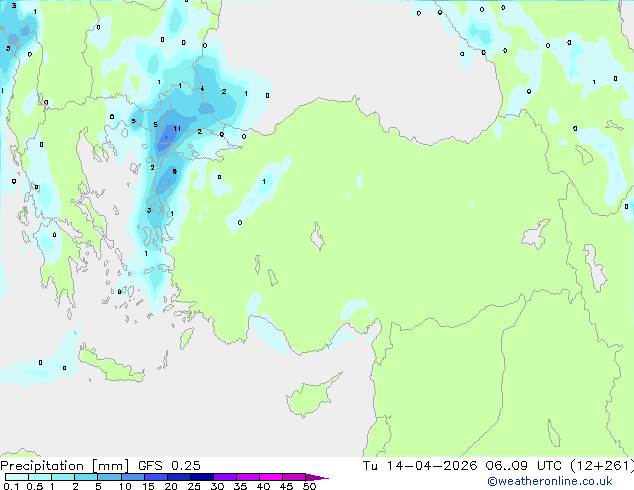Click the 0.5–1 mm legend color swatch
This screenshot has width=634, height=490.
point(40,477)
